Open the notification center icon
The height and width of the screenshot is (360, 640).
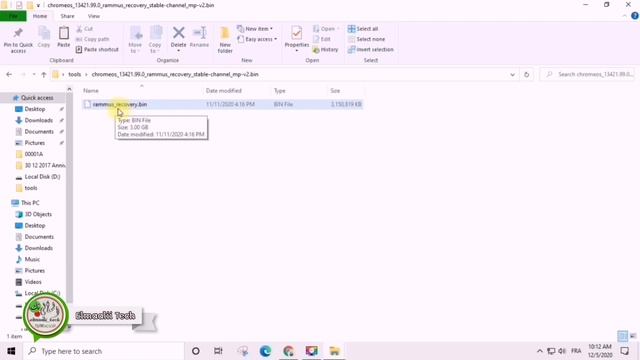coord(624,351)
